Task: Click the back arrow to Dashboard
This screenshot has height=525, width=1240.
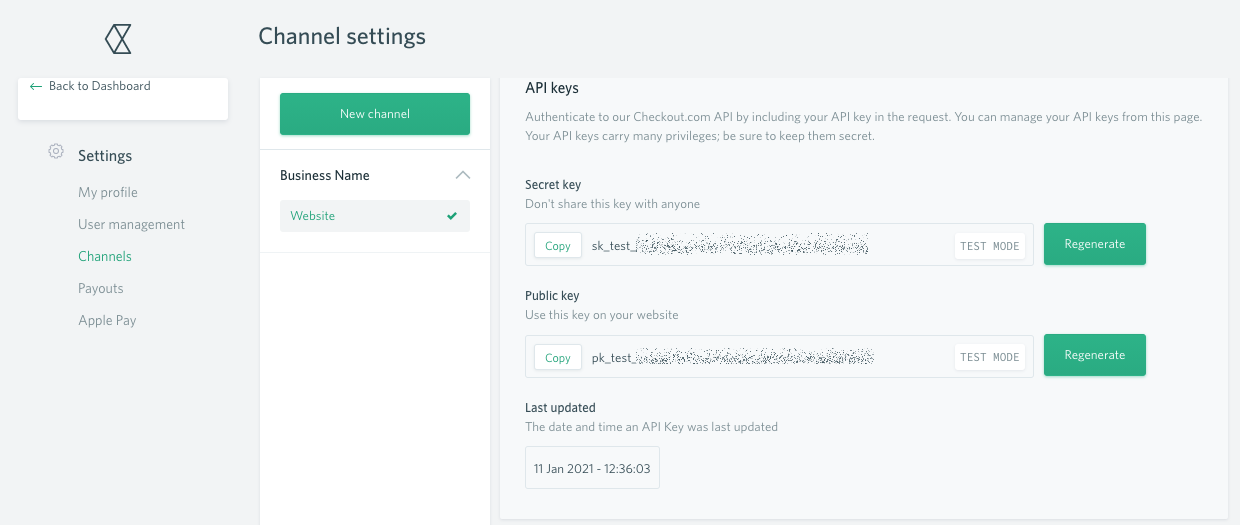Action: tap(36, 87)
